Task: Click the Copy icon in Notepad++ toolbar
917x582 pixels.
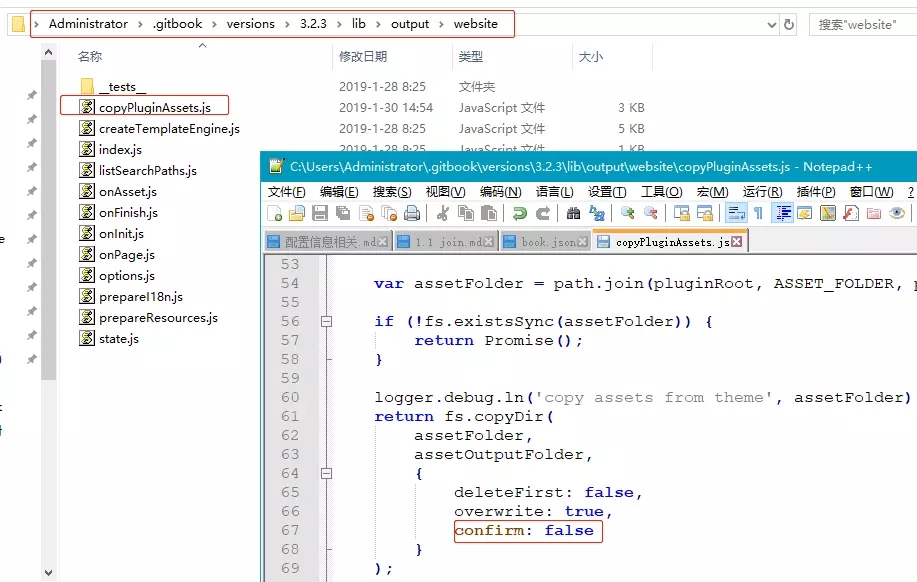Action: [466, 213]
